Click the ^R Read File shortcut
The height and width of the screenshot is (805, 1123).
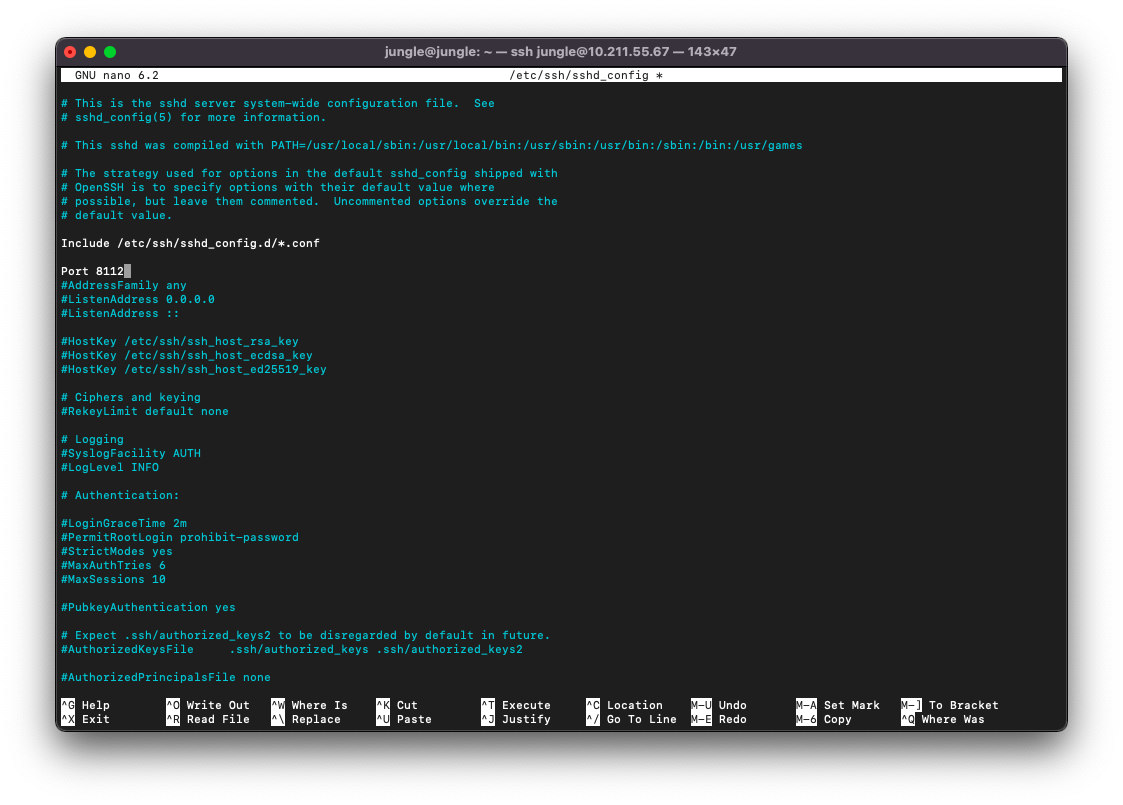pos(207,719)
